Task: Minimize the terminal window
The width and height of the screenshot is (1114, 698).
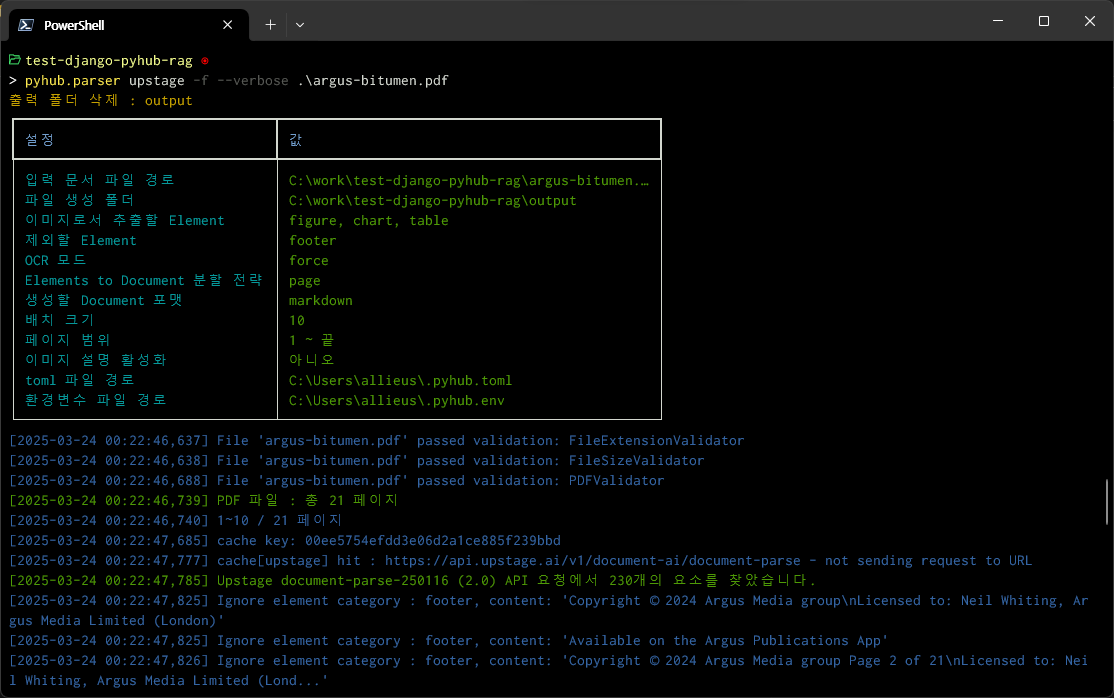Action: (x=997, y=21)
